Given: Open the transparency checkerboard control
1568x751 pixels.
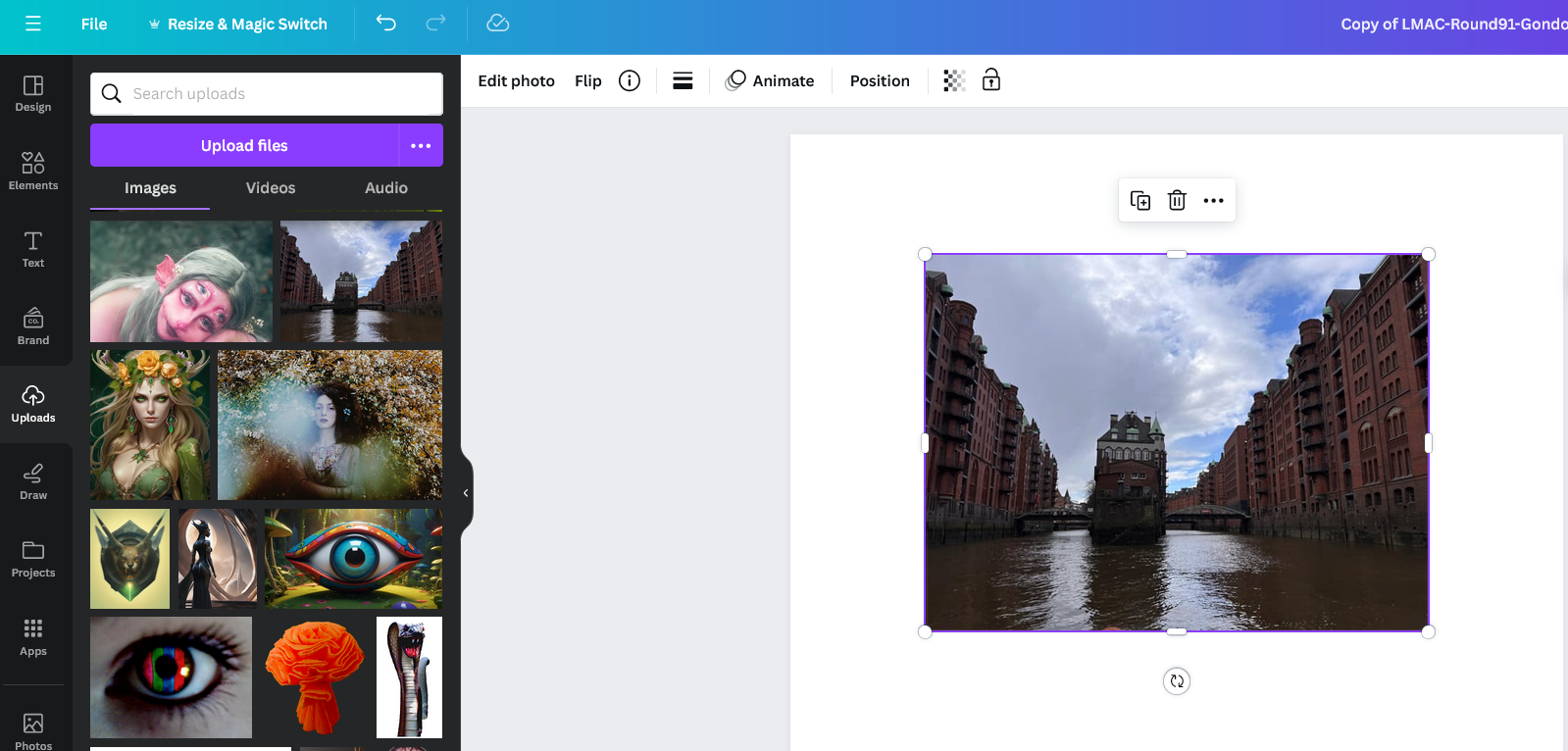Looking at the screenshot, I should [954, 80].
